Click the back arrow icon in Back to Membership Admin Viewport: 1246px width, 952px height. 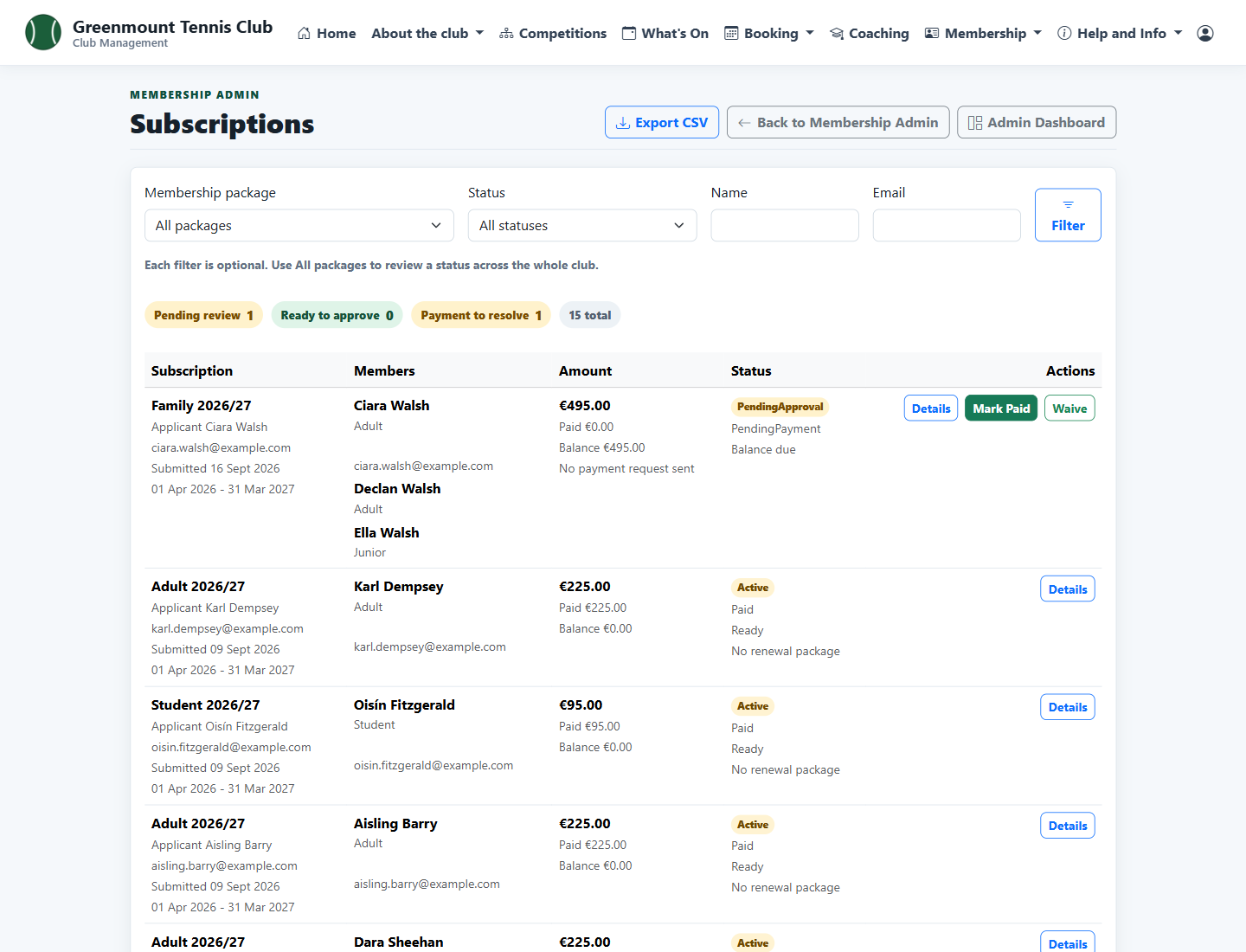744,123
